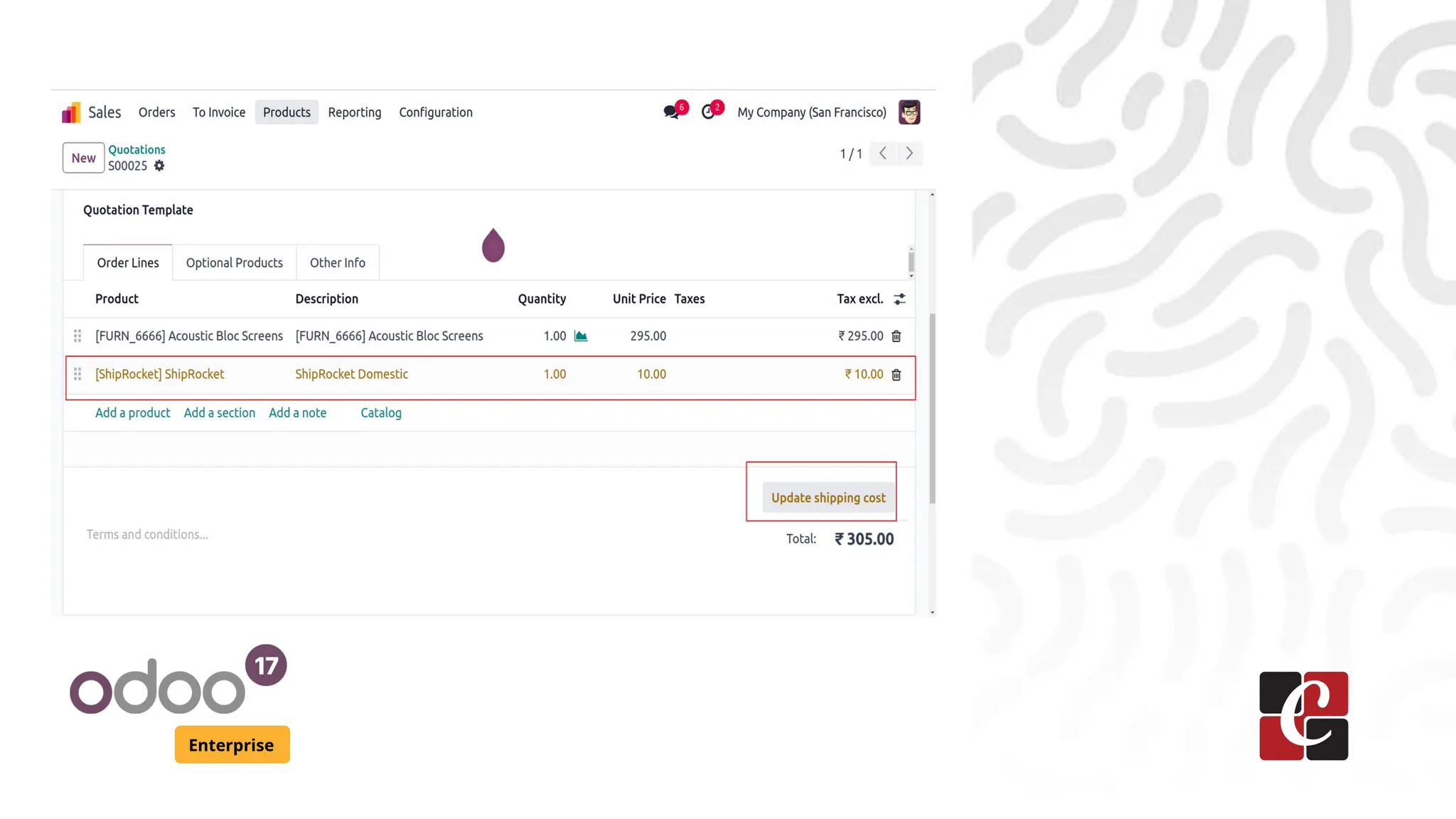Click the main vertical scrollbar
Image resolution: width=1456 pixels, height=819 pixels.
coord(932,409)
